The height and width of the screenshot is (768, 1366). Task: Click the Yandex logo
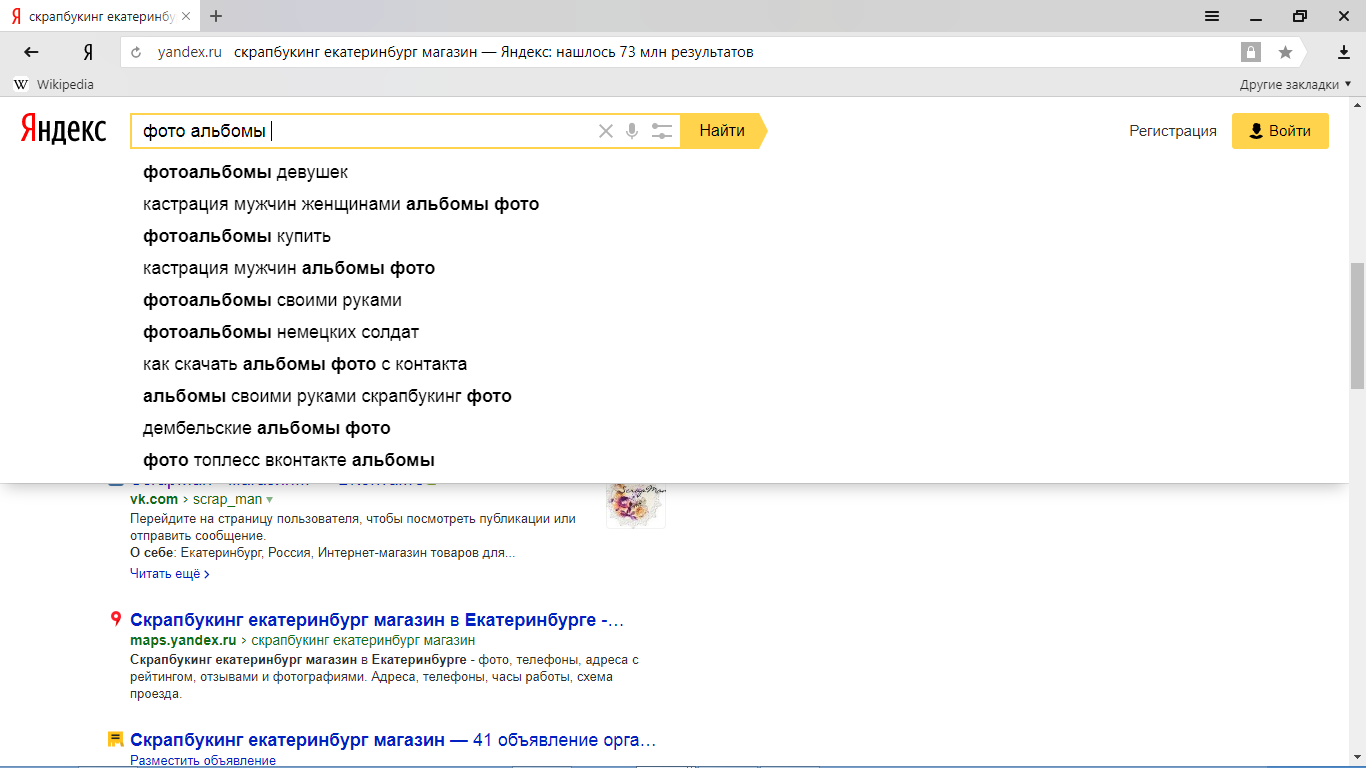point(63,129)
